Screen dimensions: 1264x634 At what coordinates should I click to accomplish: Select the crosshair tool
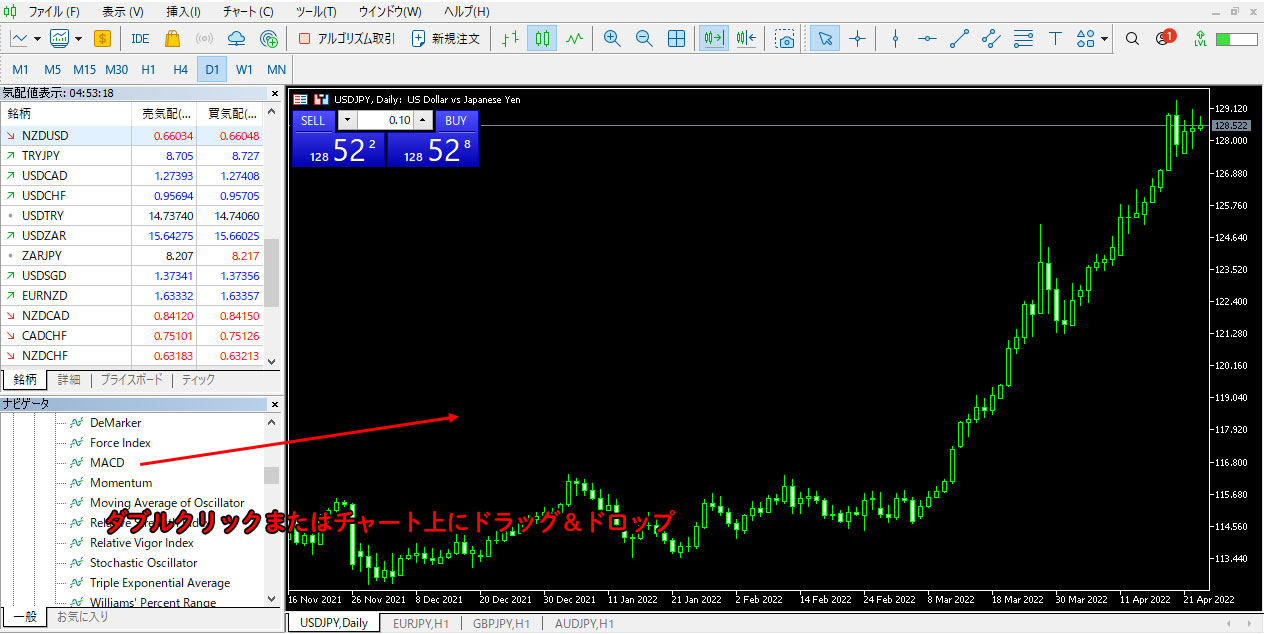pyautogui.click(x=857, y=38)
